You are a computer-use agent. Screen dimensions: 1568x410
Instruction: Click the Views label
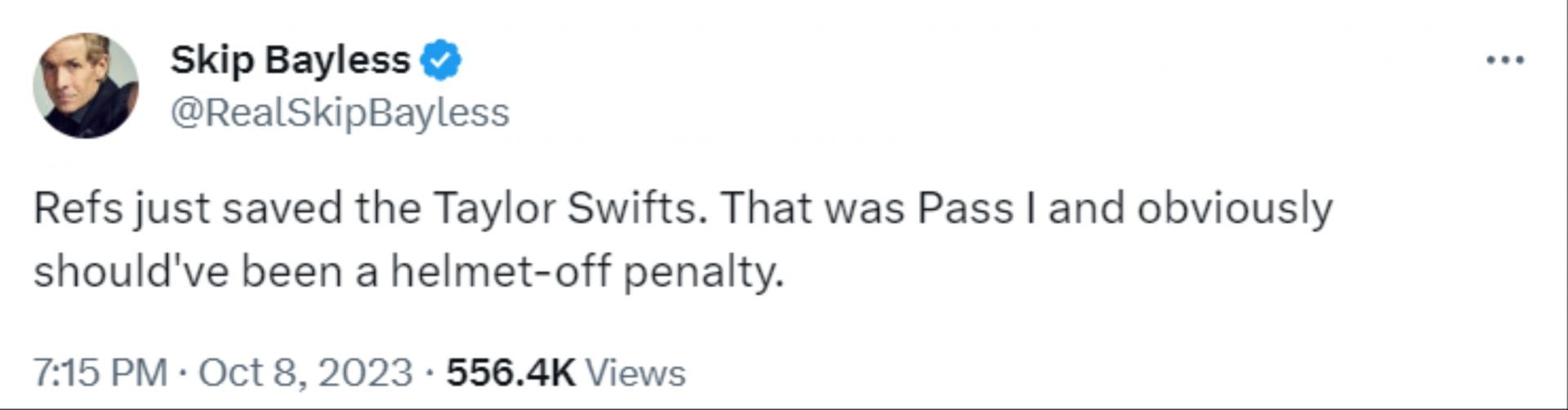click(636, 372)
